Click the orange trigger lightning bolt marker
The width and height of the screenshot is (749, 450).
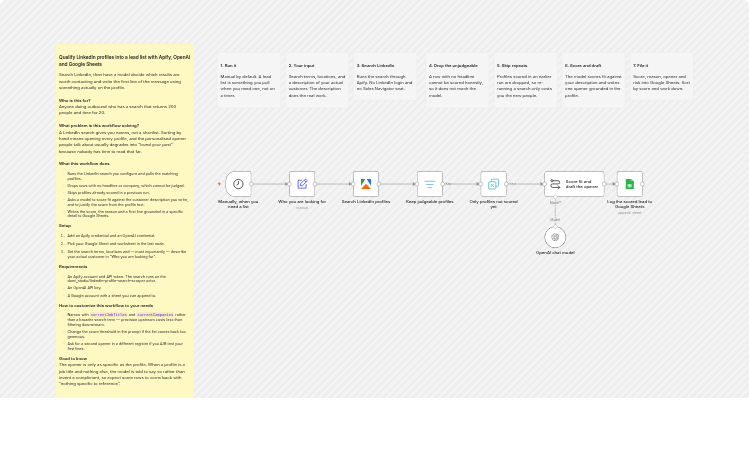point(219,184)
